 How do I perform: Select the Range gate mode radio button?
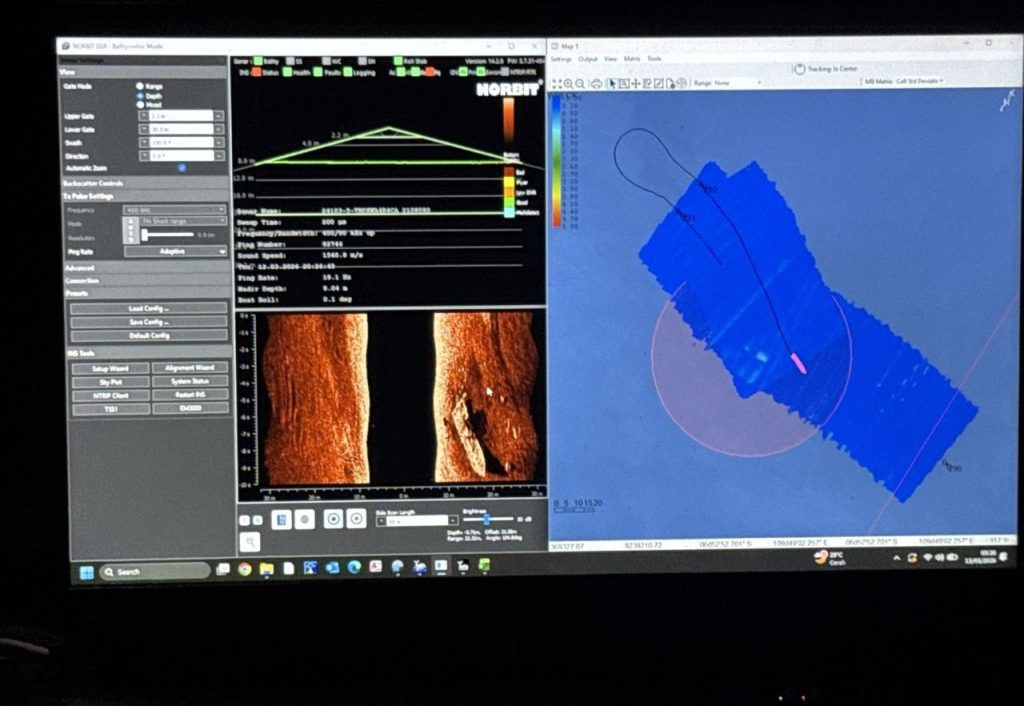[x=139, y=86]
